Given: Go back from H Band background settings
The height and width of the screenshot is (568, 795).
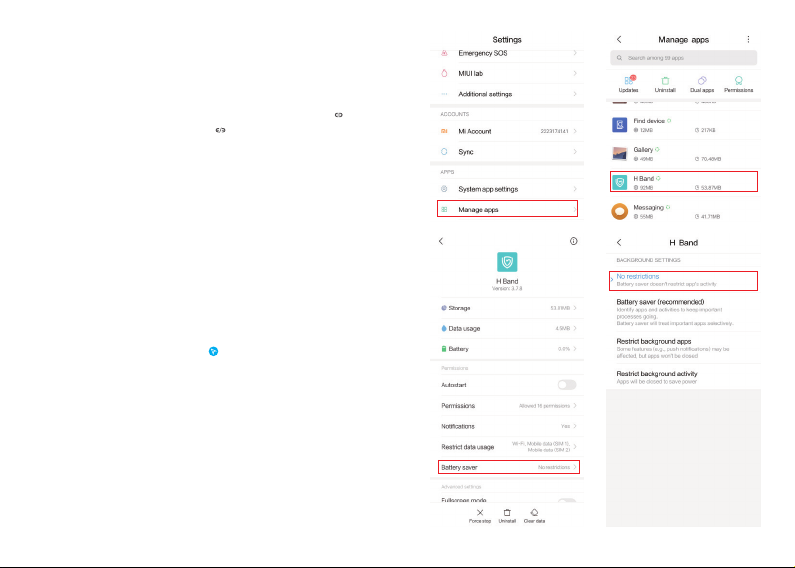Looking at the screenshot, I should coord(619,242).
